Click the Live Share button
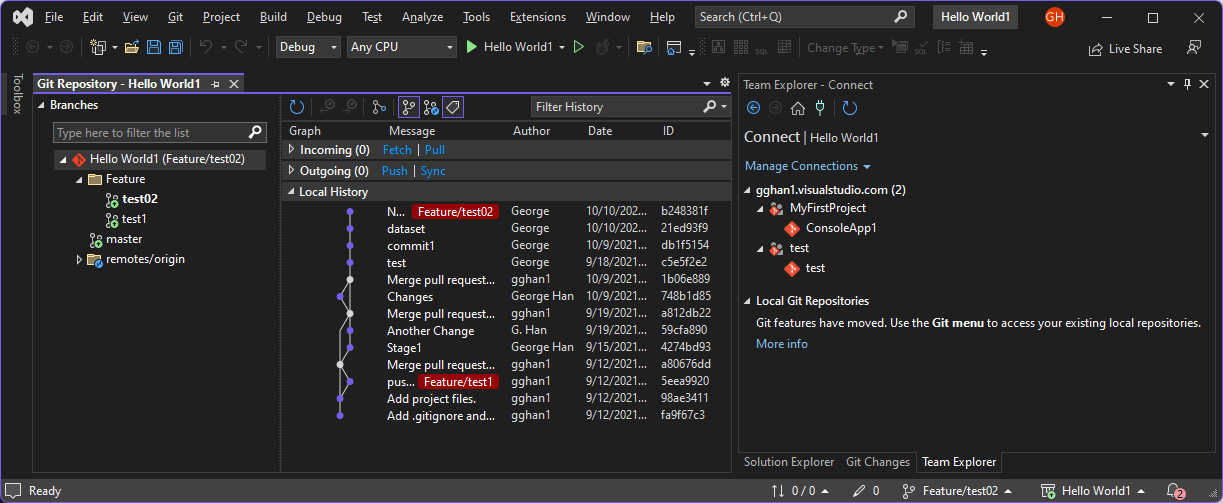 [1125, 48]
